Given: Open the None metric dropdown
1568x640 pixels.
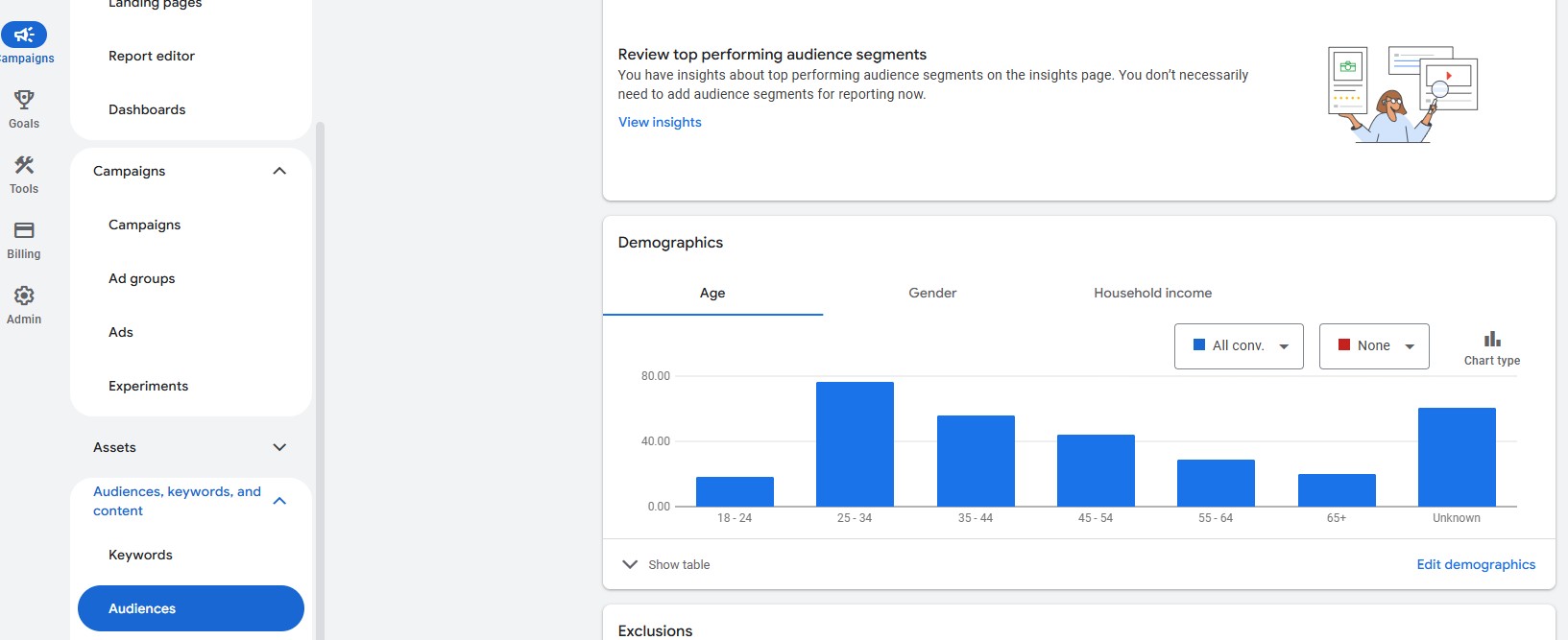Looking at the screenshot, I should click(1374, 346).
